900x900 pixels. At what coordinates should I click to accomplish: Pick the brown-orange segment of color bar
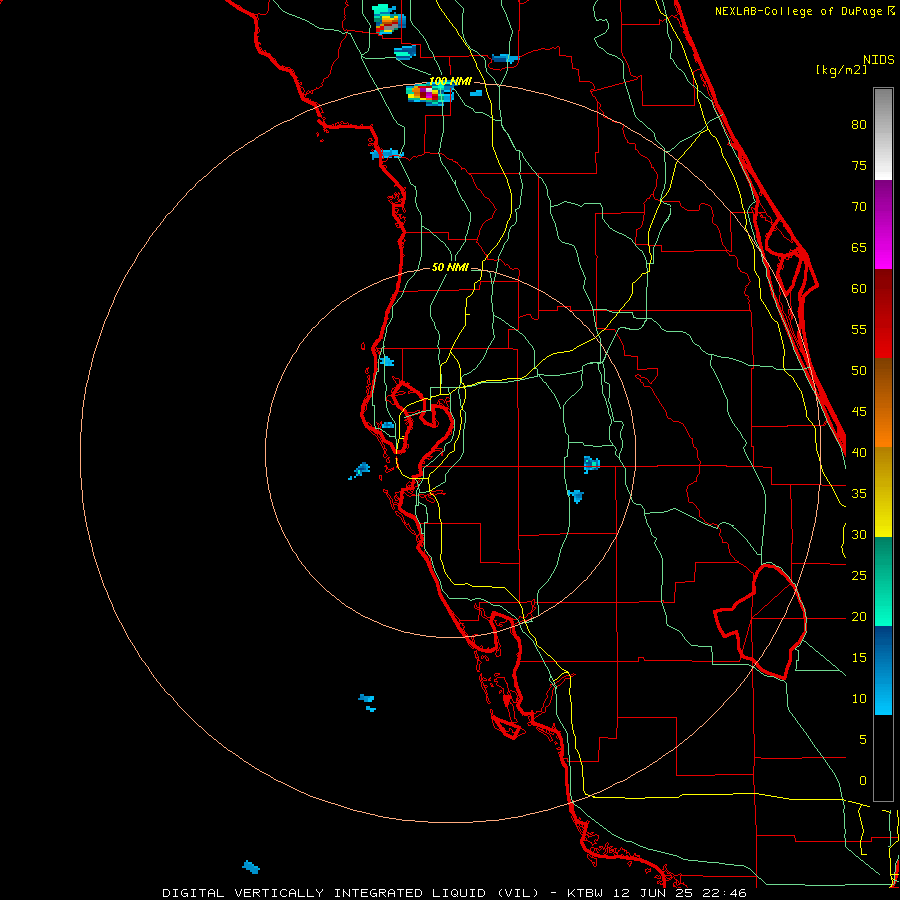tap(883, 402)
